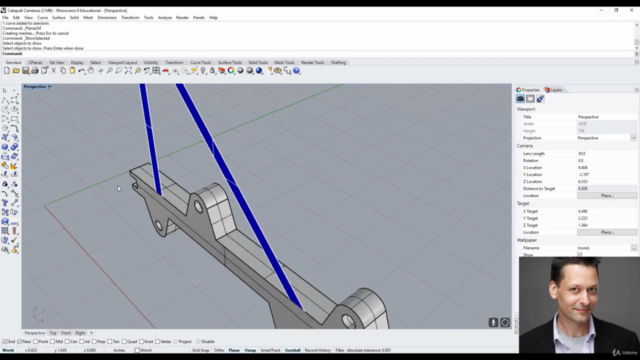Enable the Int osnap checkbox
The width and height of the screenshot is (640, 360).
pos(82,342)
